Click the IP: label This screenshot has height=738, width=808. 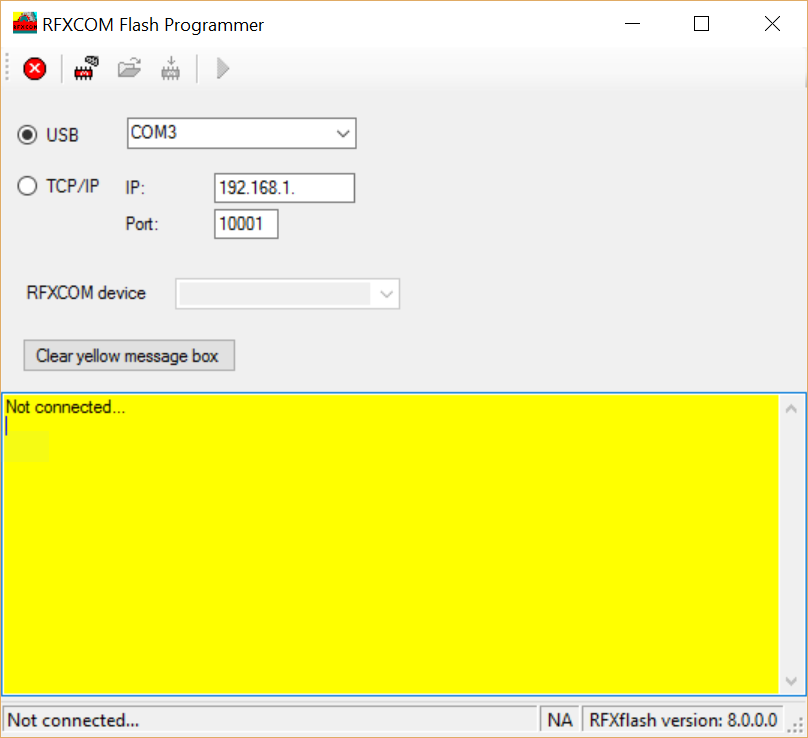135,188
